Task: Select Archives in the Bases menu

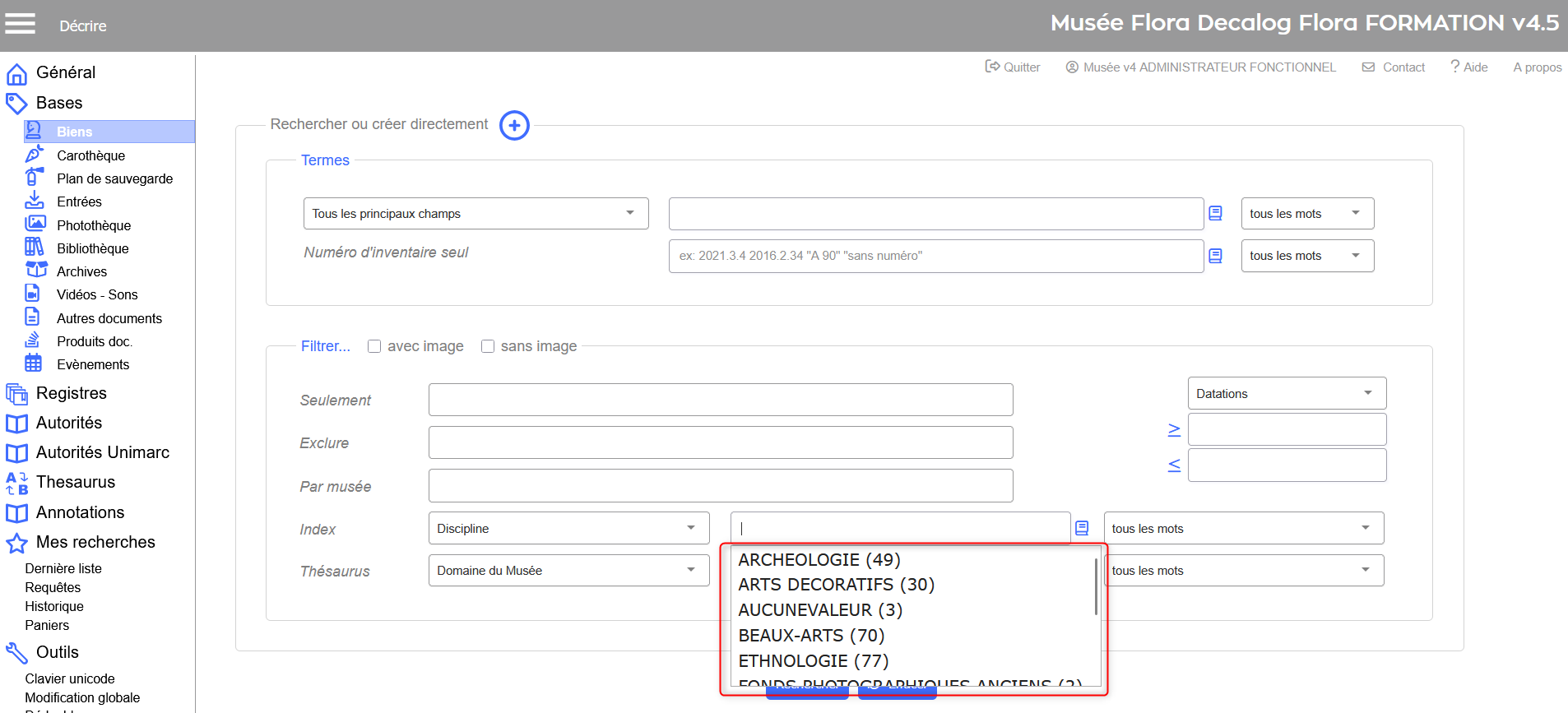Action: (81, 271)
